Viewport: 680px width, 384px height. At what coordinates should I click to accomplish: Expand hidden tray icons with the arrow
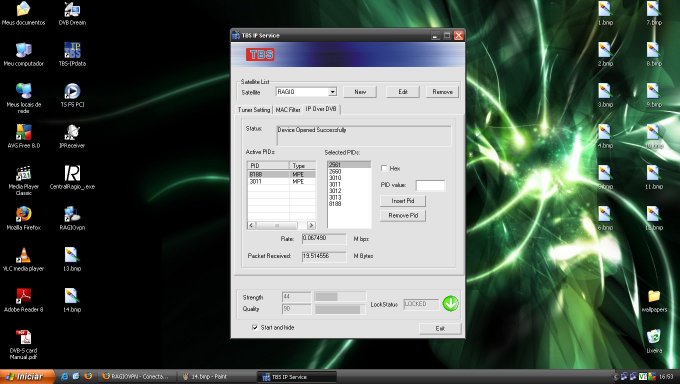(x=616, y=377)
